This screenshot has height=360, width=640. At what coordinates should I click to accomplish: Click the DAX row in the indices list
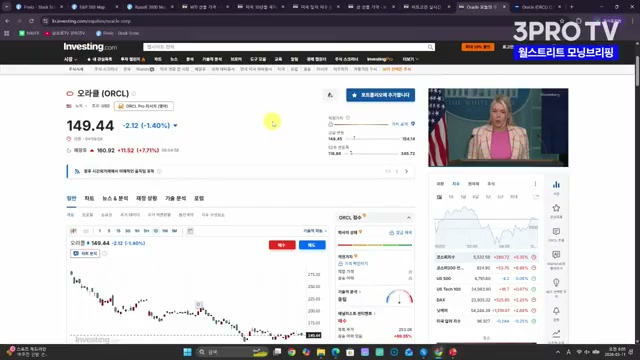[x=486, y=300]
